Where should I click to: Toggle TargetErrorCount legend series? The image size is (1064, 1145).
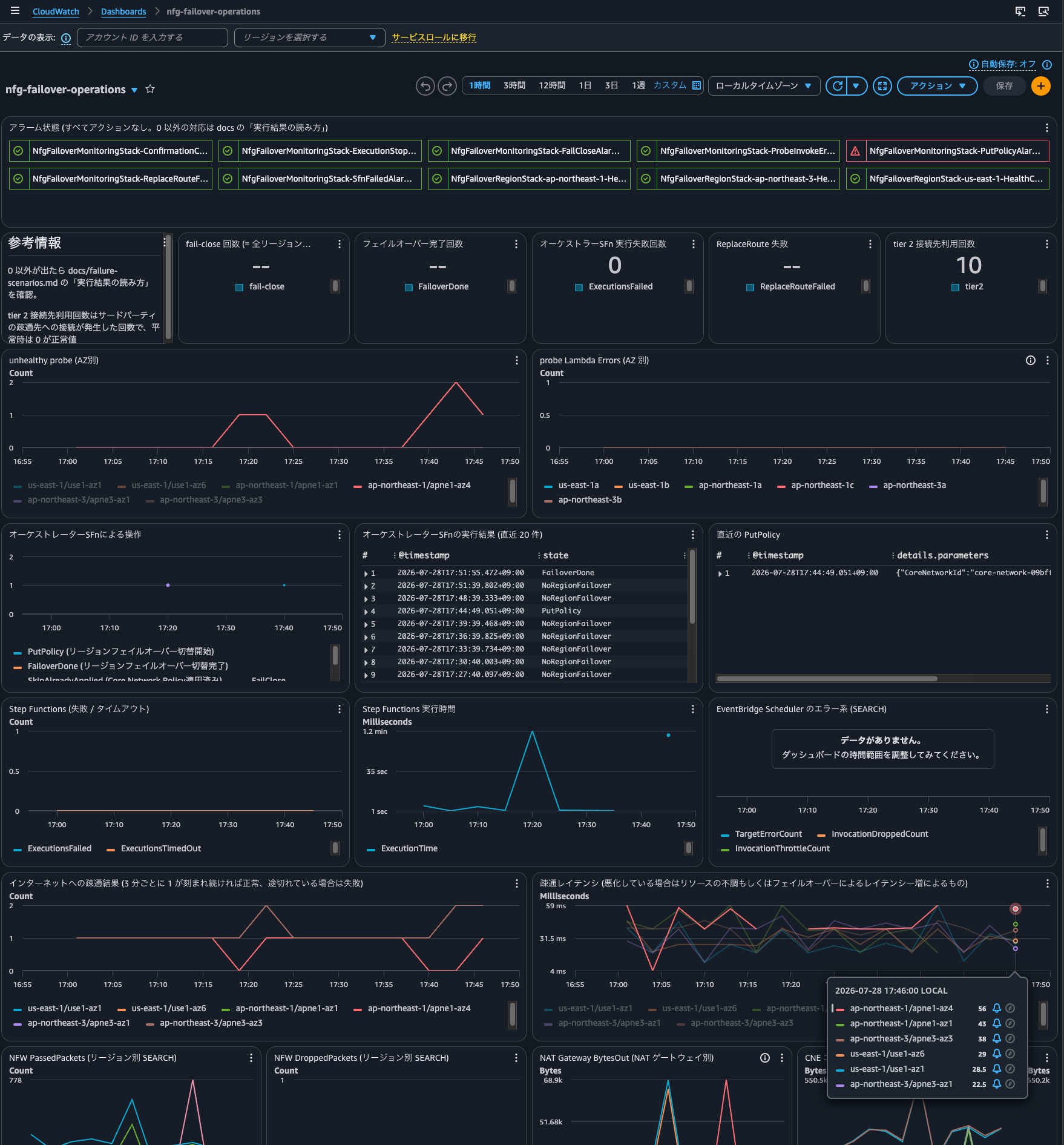point(761,834)
